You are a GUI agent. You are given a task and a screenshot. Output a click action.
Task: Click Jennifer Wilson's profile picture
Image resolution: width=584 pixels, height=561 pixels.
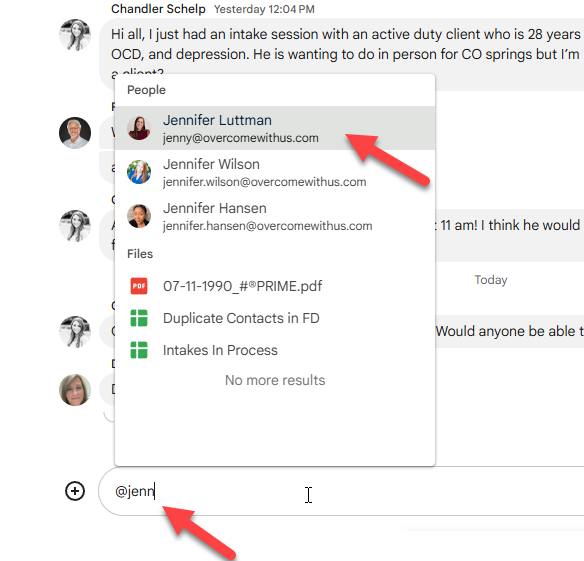coord(139,172)
